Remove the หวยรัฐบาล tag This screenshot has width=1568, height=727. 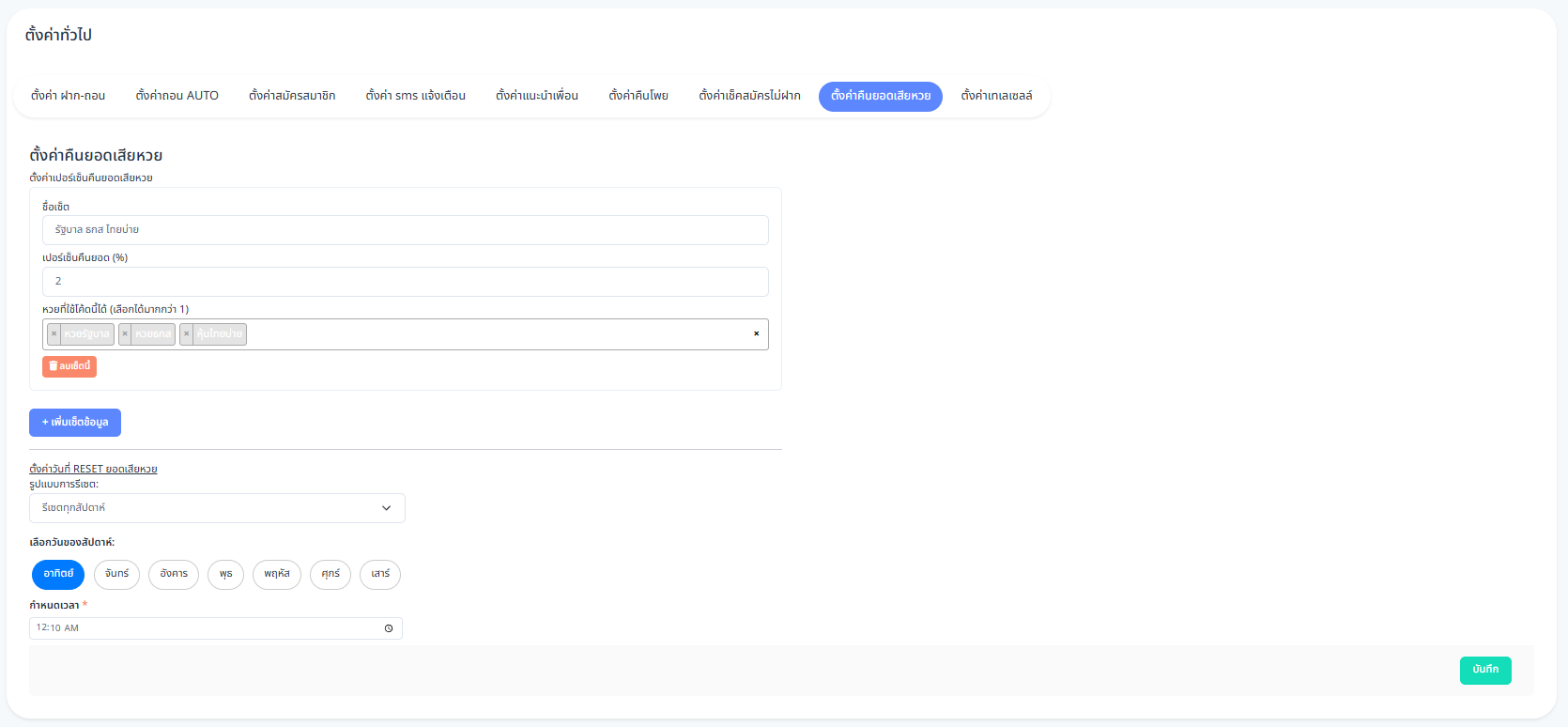[54, 334]
